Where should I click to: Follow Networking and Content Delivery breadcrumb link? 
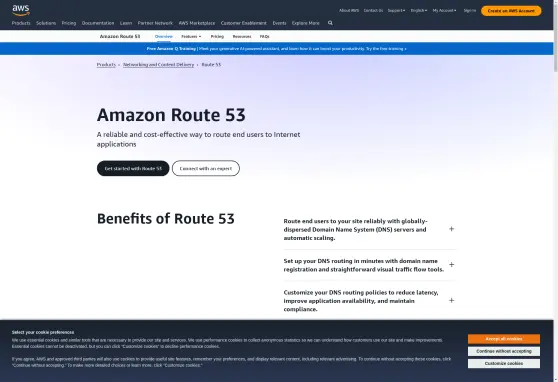159,65
